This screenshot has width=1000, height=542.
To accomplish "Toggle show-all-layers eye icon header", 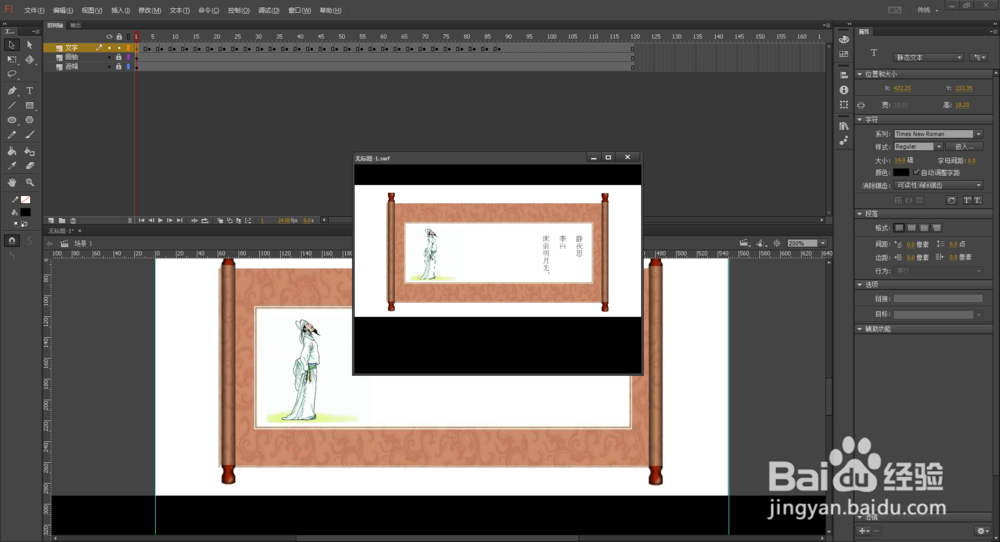I will point(109,37).
